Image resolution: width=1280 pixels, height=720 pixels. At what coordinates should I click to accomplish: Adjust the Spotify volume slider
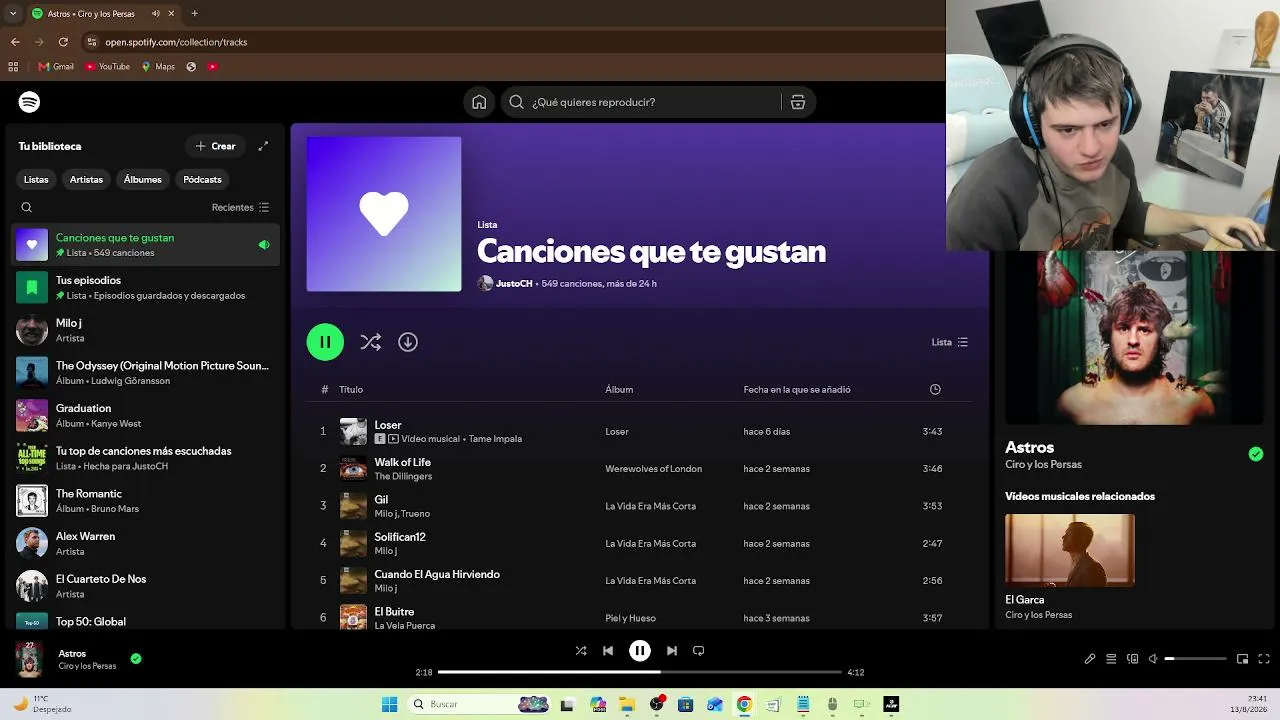pos(1196,659)
